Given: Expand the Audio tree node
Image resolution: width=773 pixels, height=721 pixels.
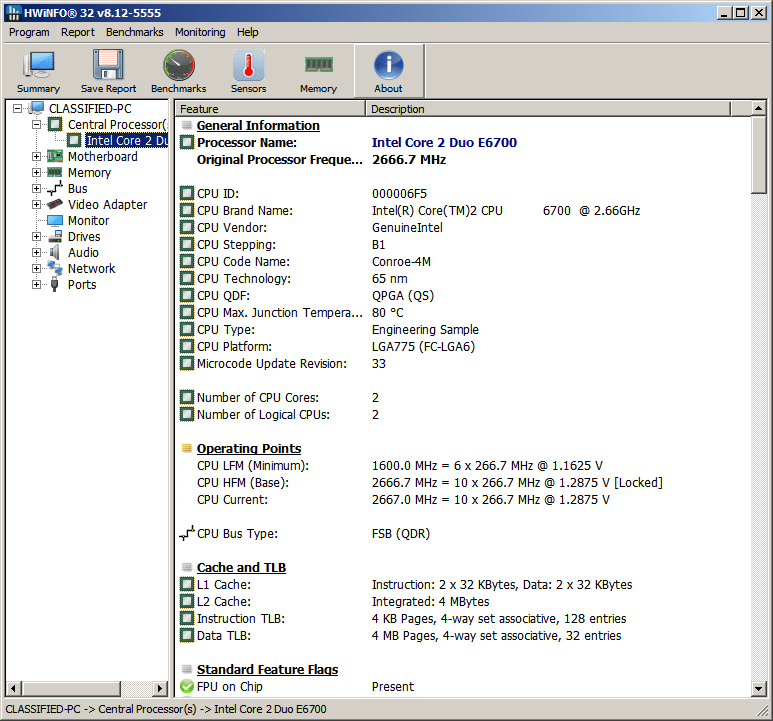Looking at the screenshot, I should pos(36,252).
